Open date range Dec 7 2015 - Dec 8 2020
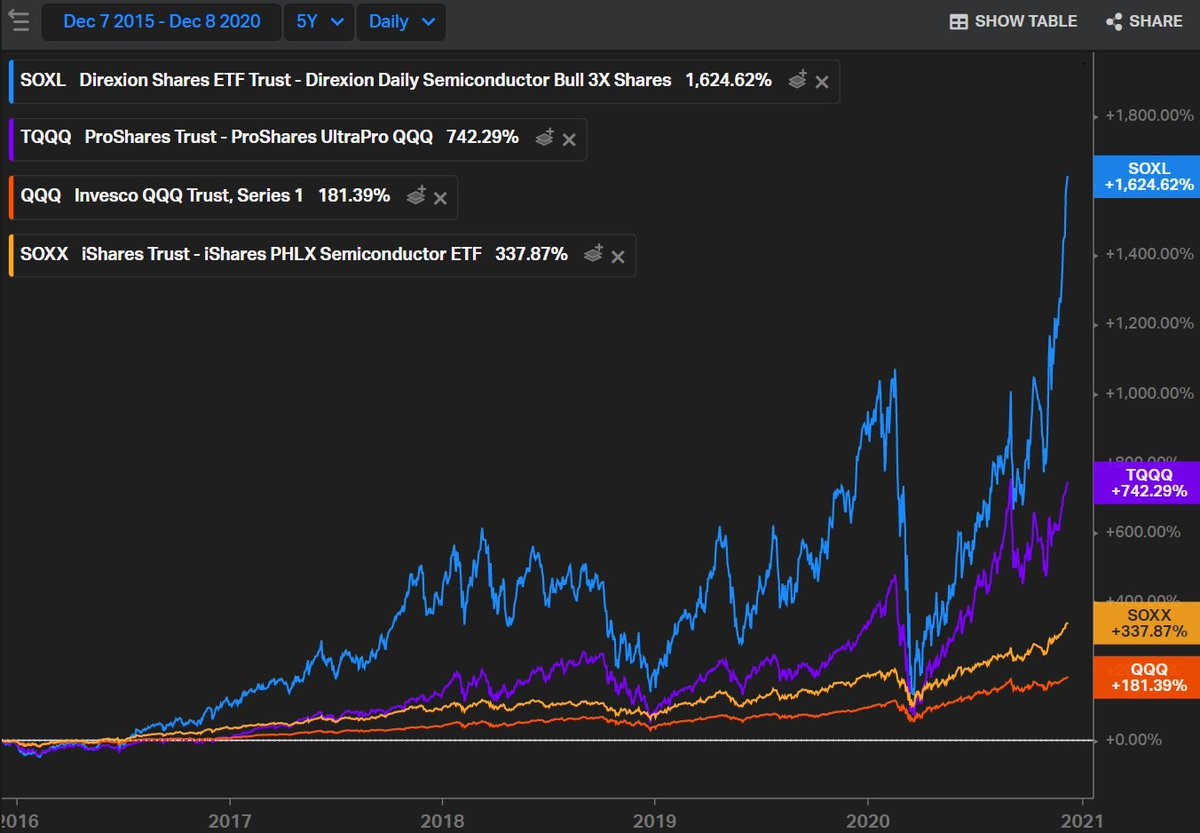The width and height of the screenshot is (1200, 833). (162, 21)
